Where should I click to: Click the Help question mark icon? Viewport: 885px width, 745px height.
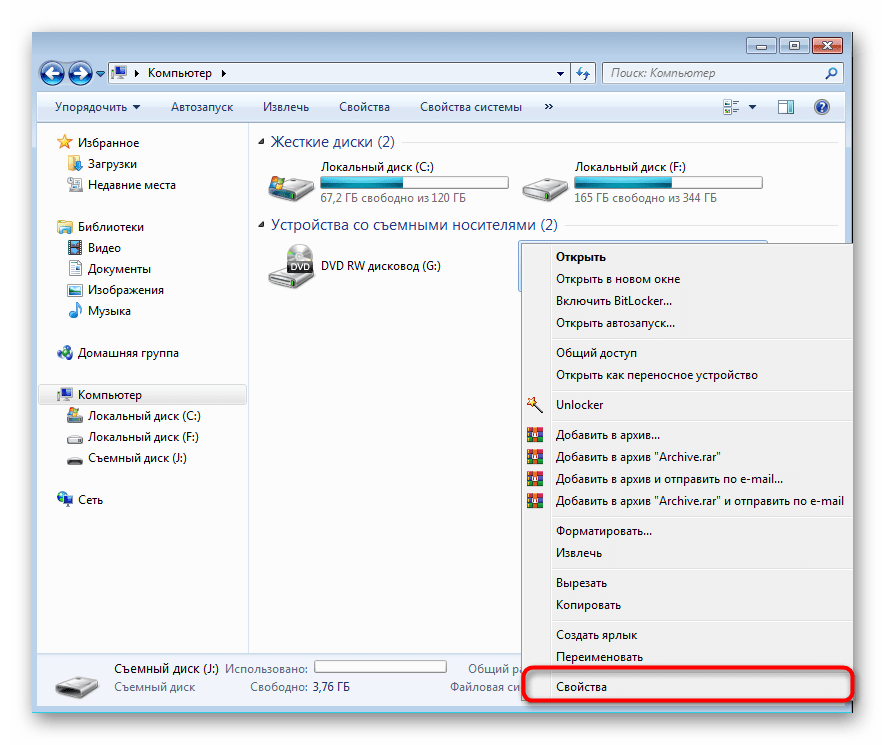point(821,107)
